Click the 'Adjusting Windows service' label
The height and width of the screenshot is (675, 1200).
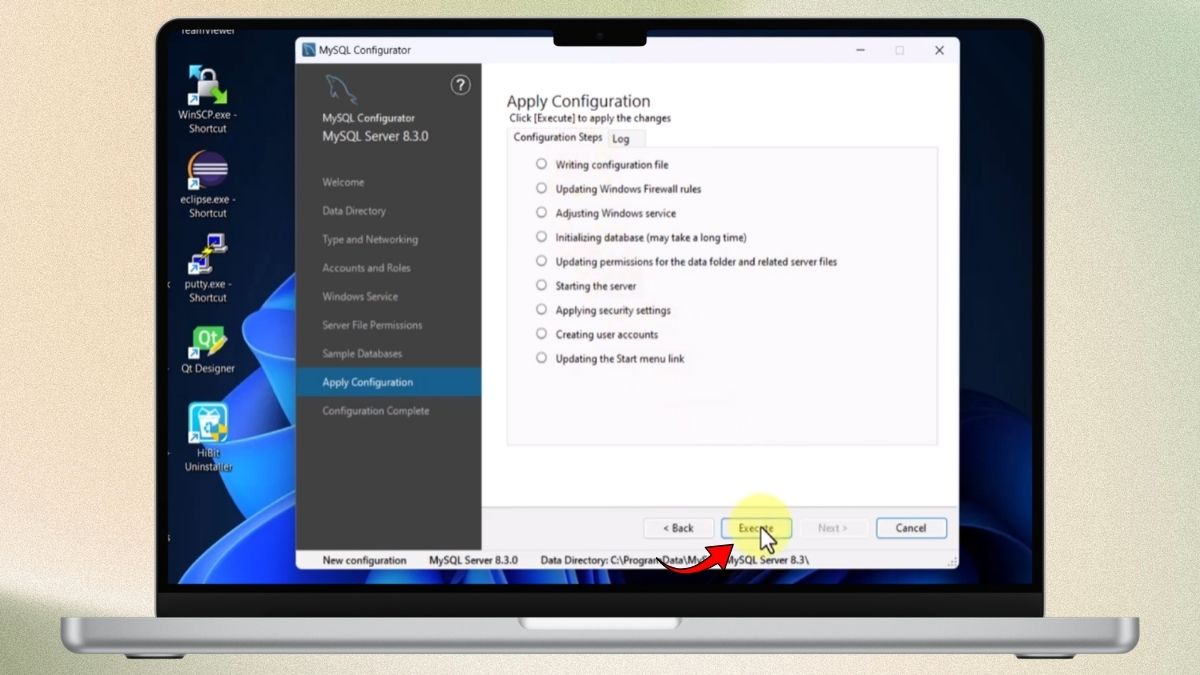click(x=616, y=213)
